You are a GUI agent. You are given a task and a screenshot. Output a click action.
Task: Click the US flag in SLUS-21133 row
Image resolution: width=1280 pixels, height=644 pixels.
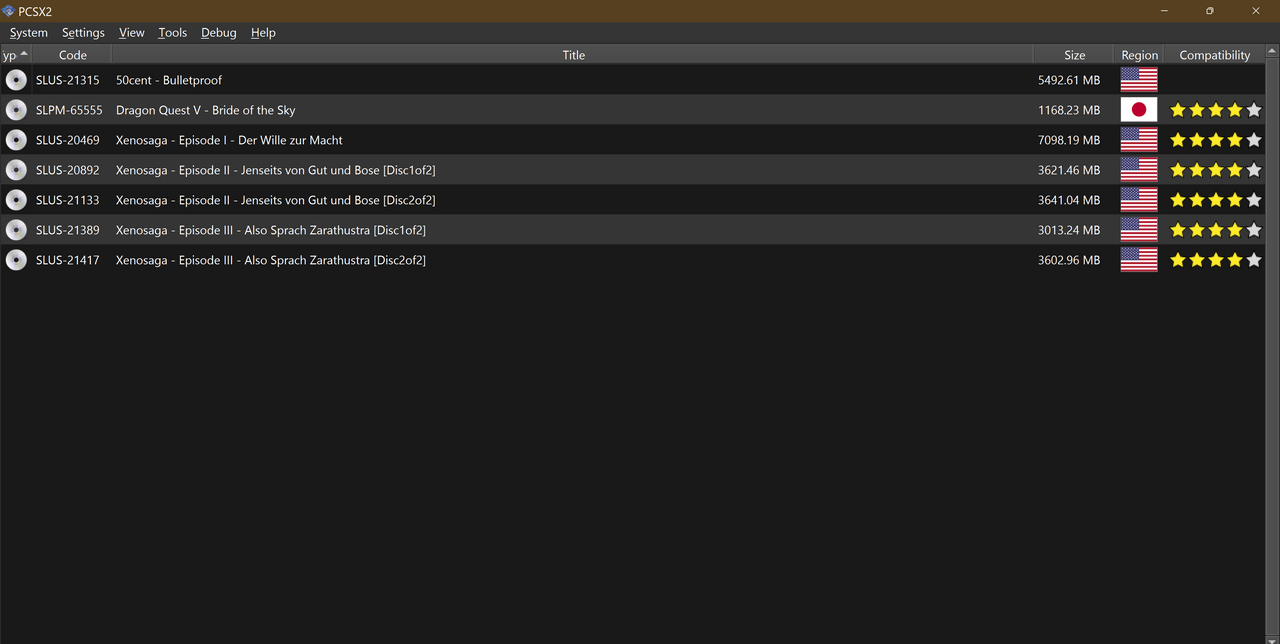pyautogui.click(x=1139, y=200)
